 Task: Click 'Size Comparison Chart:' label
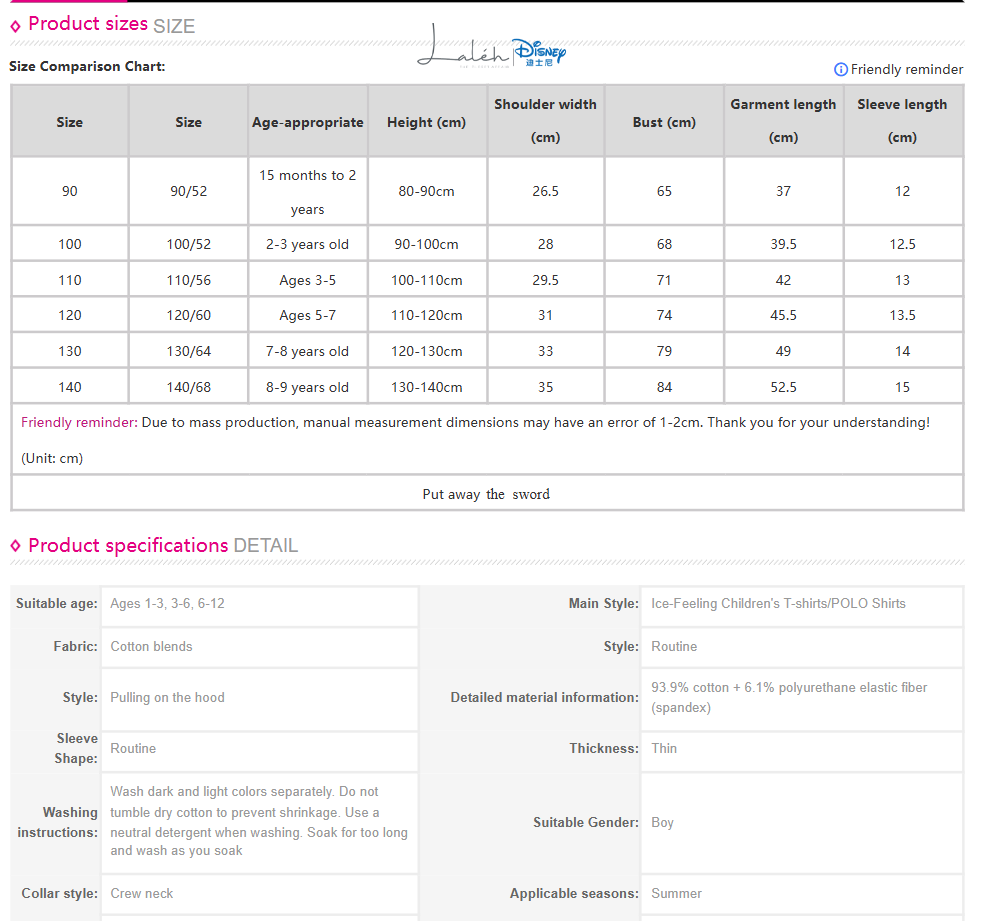(87, 67)
